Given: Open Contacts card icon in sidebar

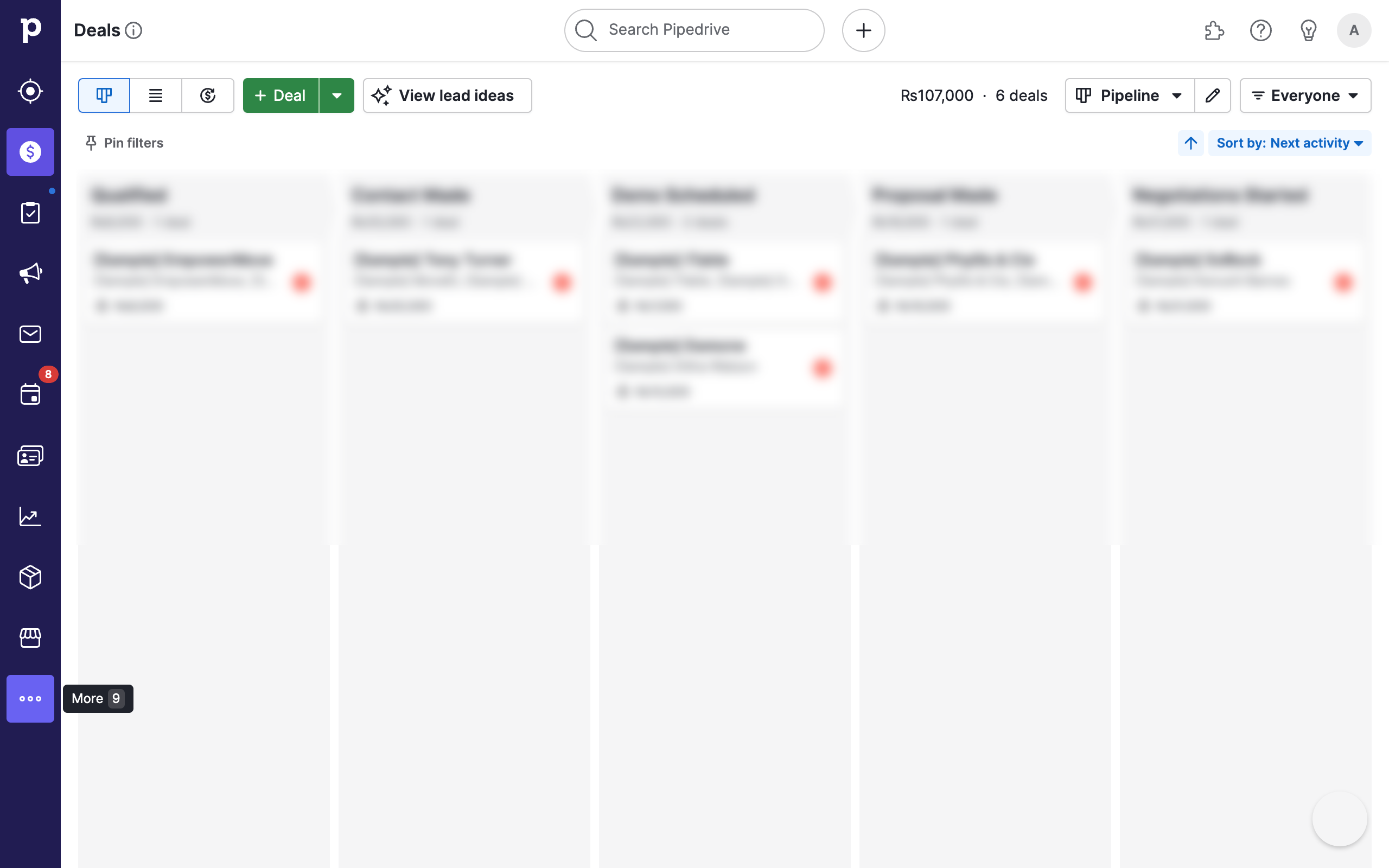Looking at the screenshot, I should [x=30, y=456].
